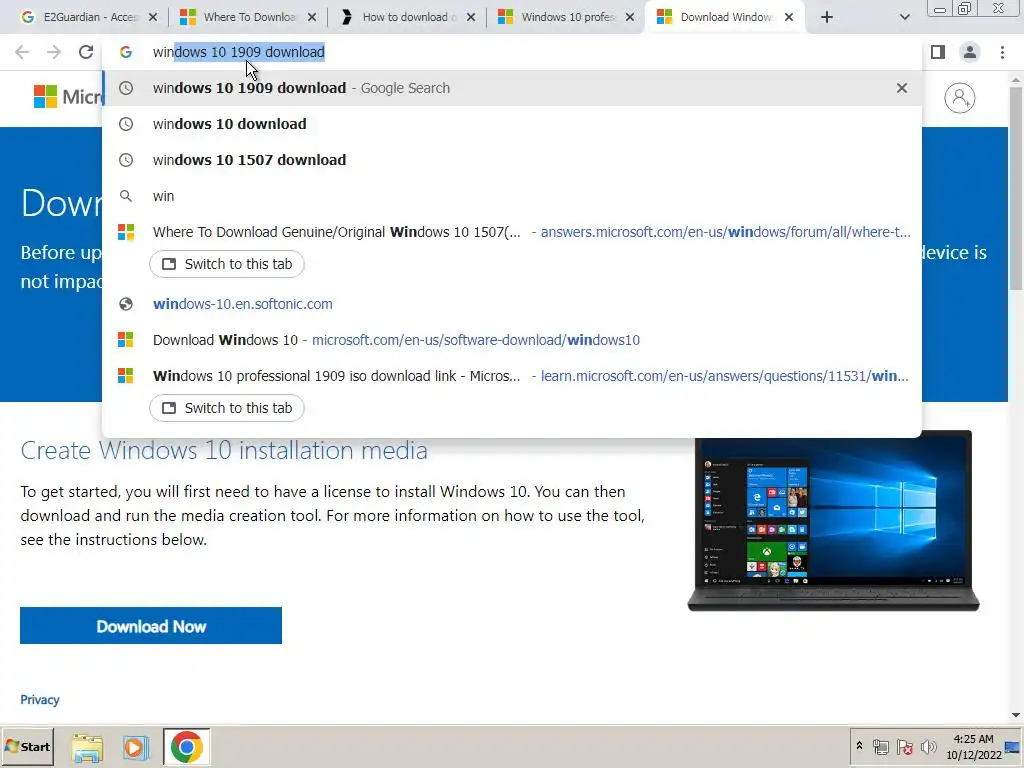Open Windows 10 professional 1909 iso suggestion
The width and height of the screenshot is (1024, 768).
point(512,376)
